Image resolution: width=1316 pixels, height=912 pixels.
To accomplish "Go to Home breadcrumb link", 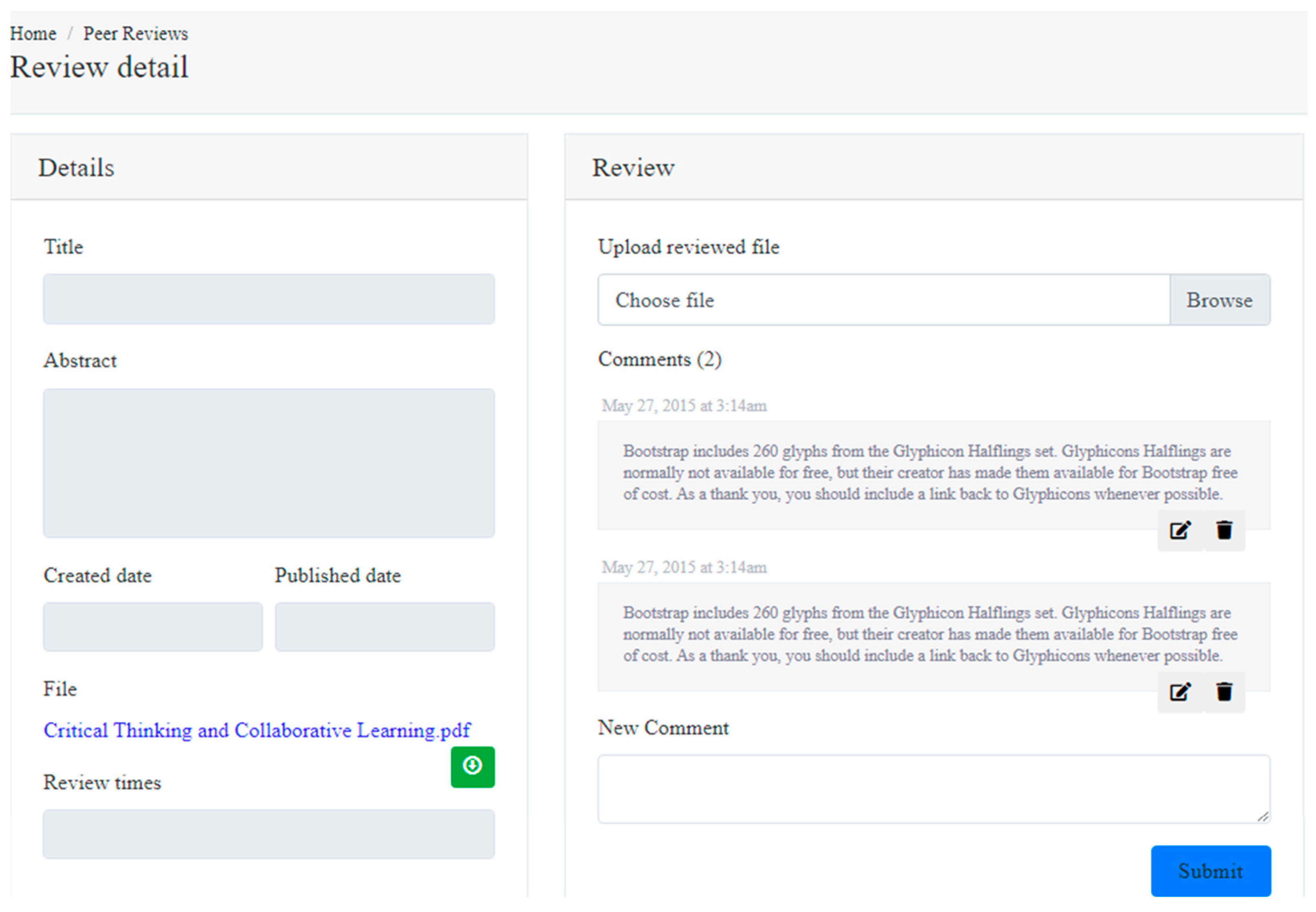I will tap(33, 34).
